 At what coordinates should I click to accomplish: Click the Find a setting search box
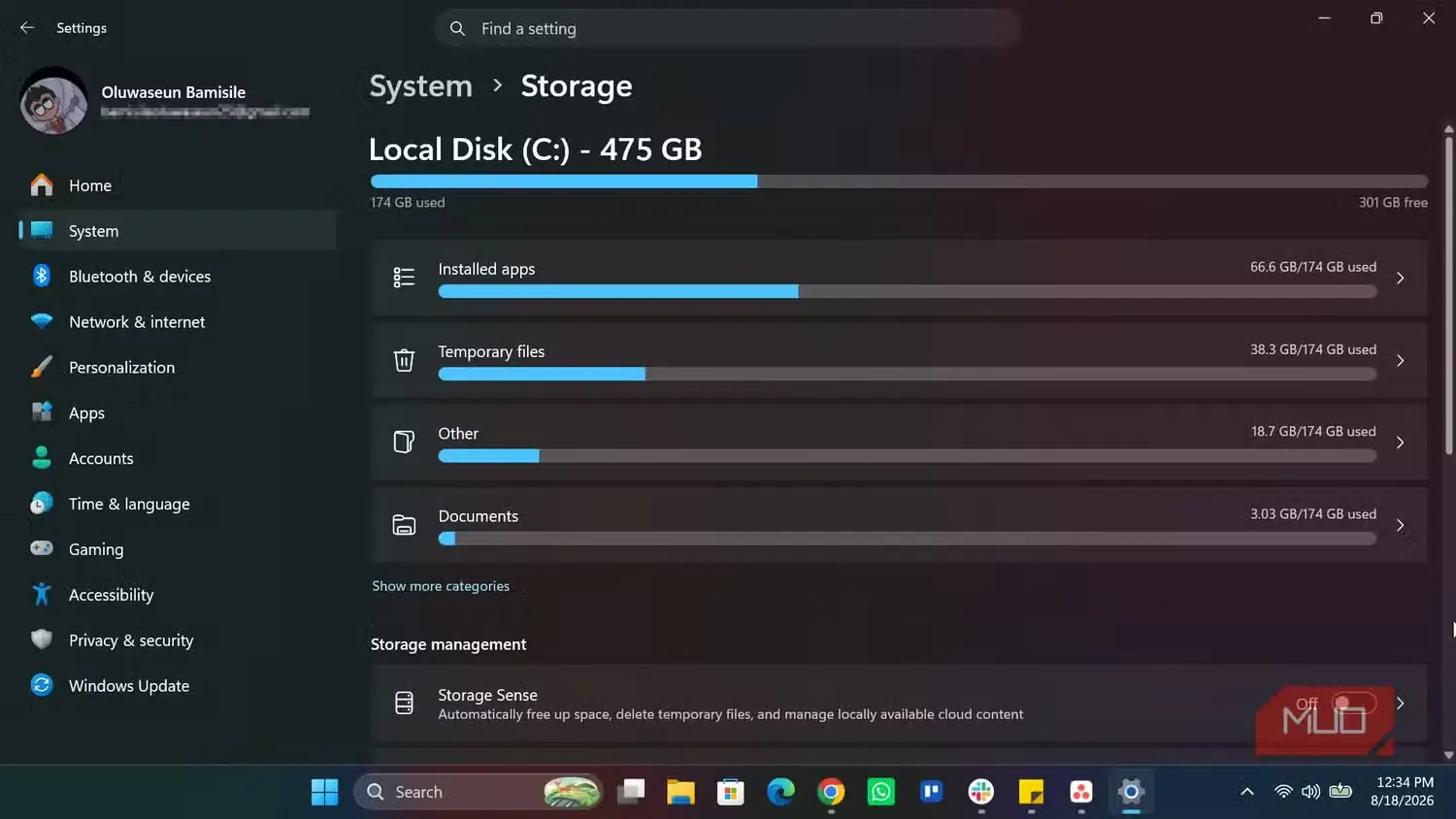click(x=728, y=28)
